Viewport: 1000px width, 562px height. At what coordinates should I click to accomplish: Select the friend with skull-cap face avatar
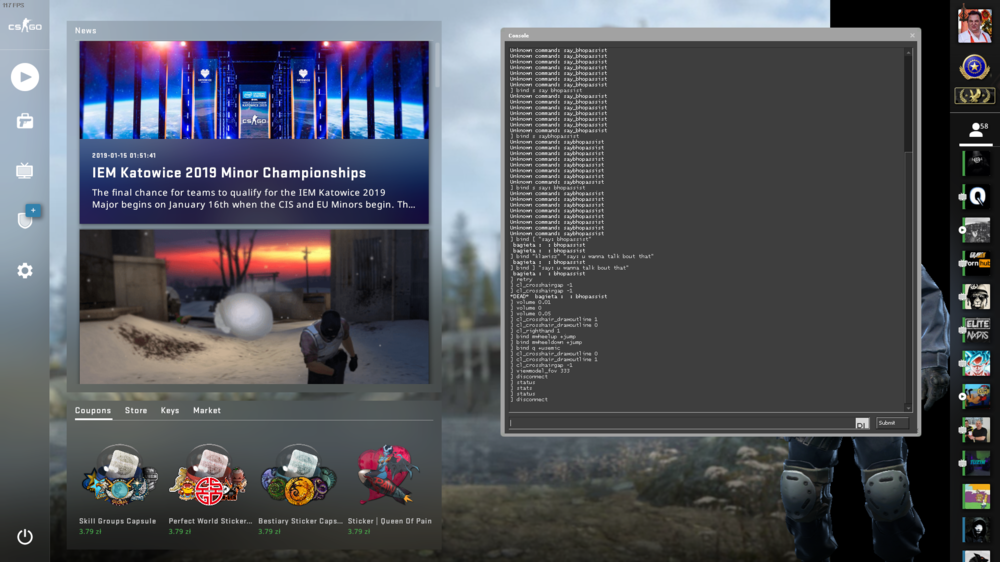[976, 297]
